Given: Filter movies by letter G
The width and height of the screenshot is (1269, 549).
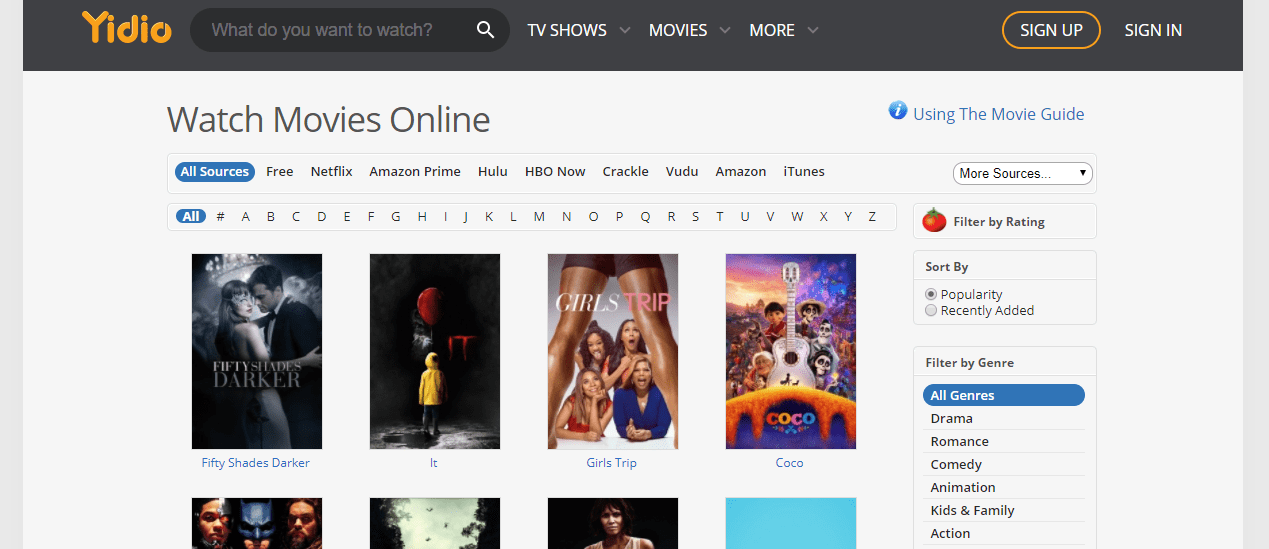Looking at the screenshot, I should point(396,217).
